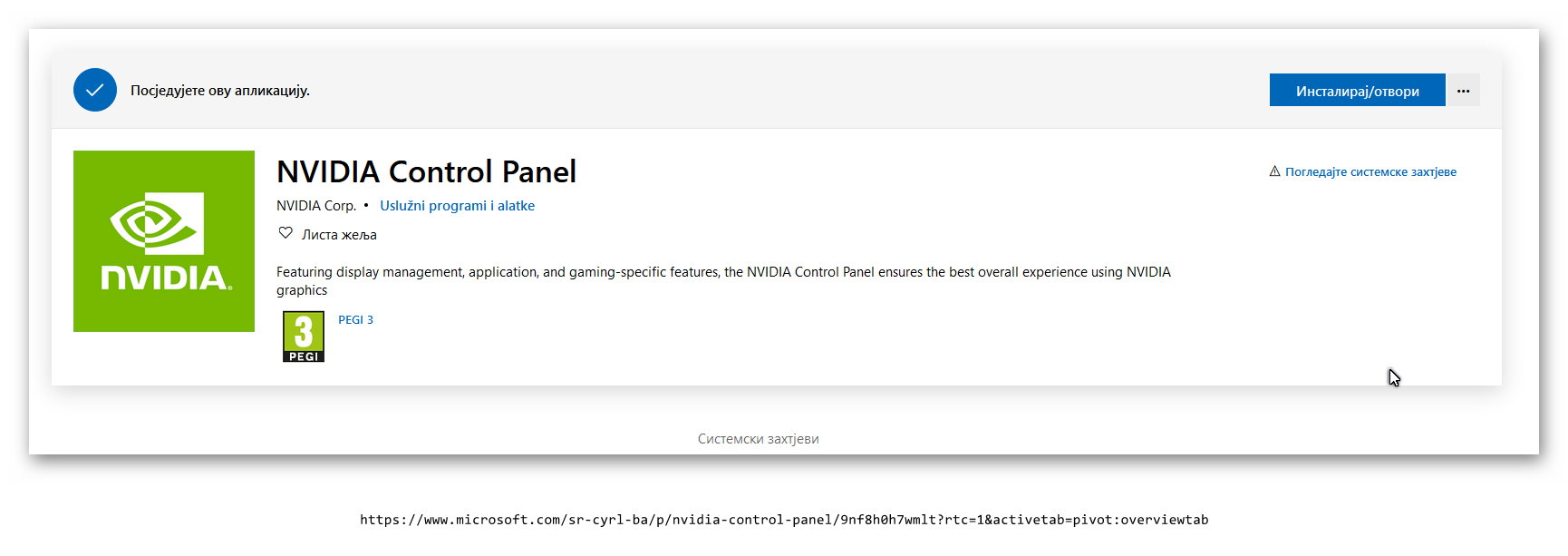Click the 'PEGI' label under the badge number

pos(304,356)
